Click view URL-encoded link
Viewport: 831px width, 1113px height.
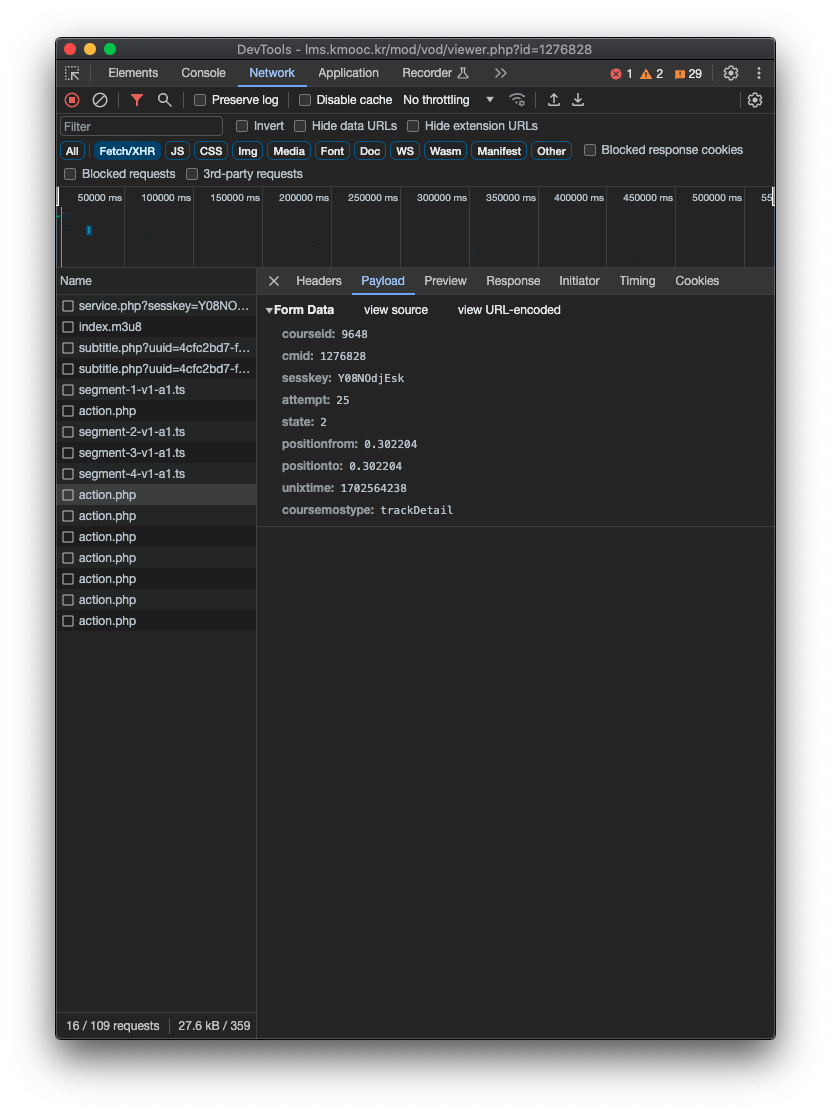coord(509,310)
